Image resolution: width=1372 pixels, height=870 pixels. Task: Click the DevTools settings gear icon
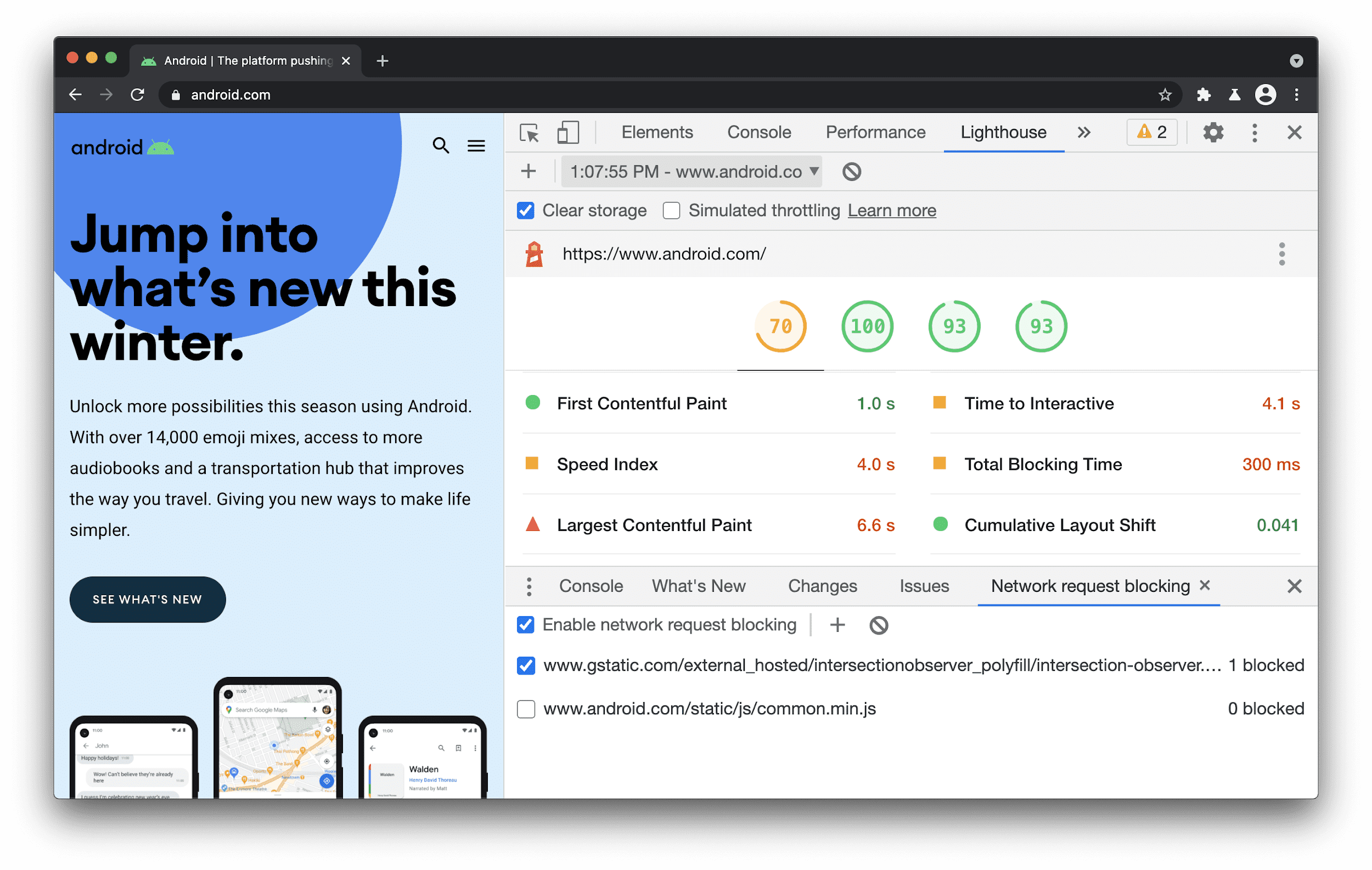point(1213,131)
